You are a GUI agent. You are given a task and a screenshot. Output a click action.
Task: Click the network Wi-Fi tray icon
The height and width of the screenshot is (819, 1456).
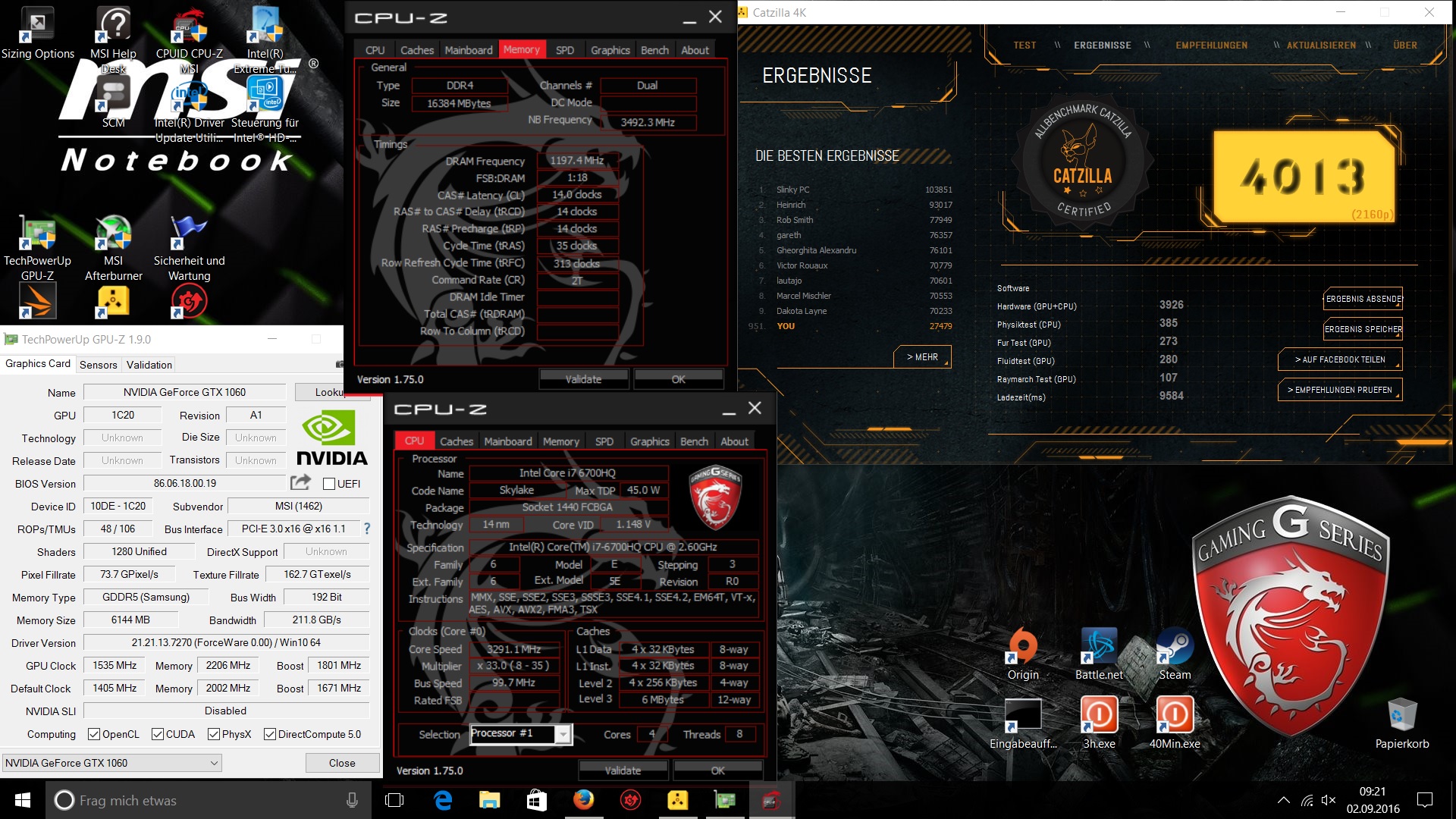[x=1307, y=800]
